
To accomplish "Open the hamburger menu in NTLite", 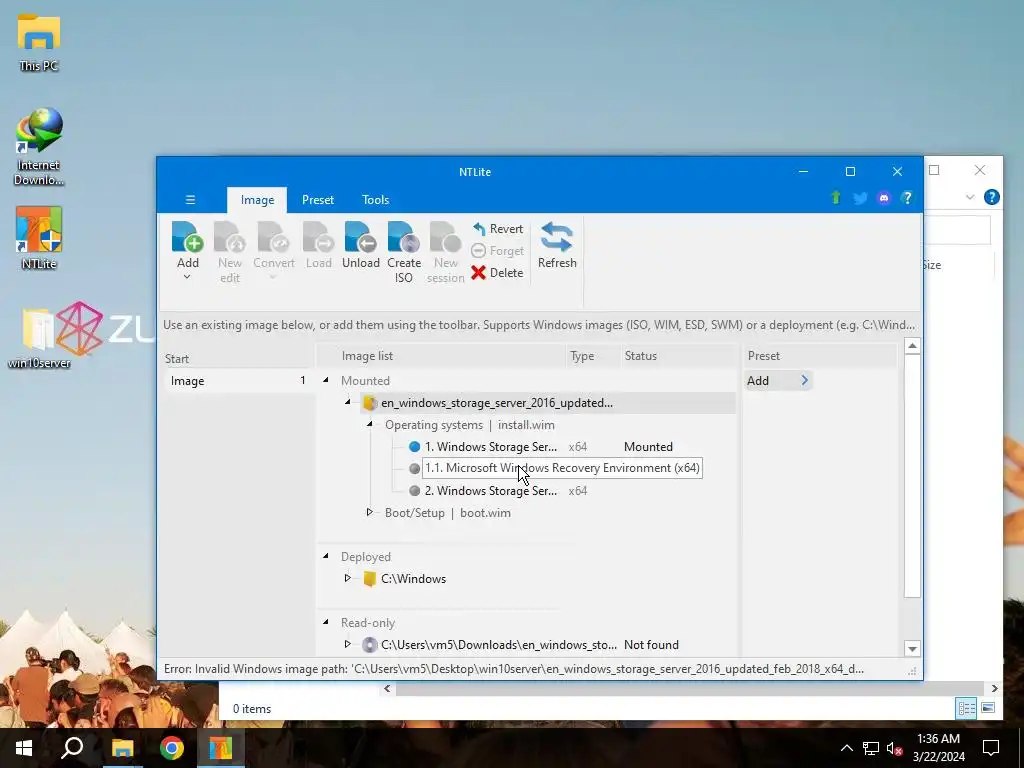I will pyautogui.click(x=190, y=200).
